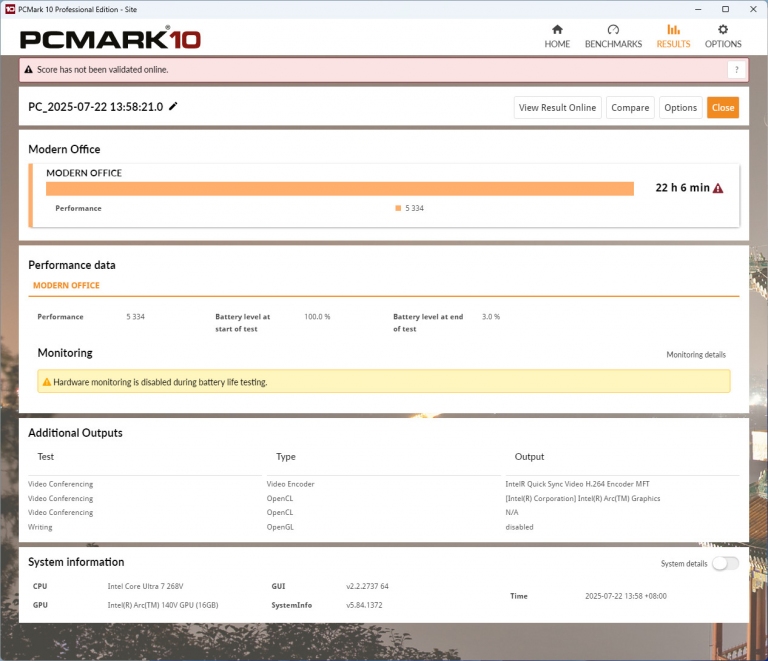The width and height of the screenshot is (768, 661).
Task: Click CPU value Intel Core Ultra 7 268V
Action: pos(145,586)
